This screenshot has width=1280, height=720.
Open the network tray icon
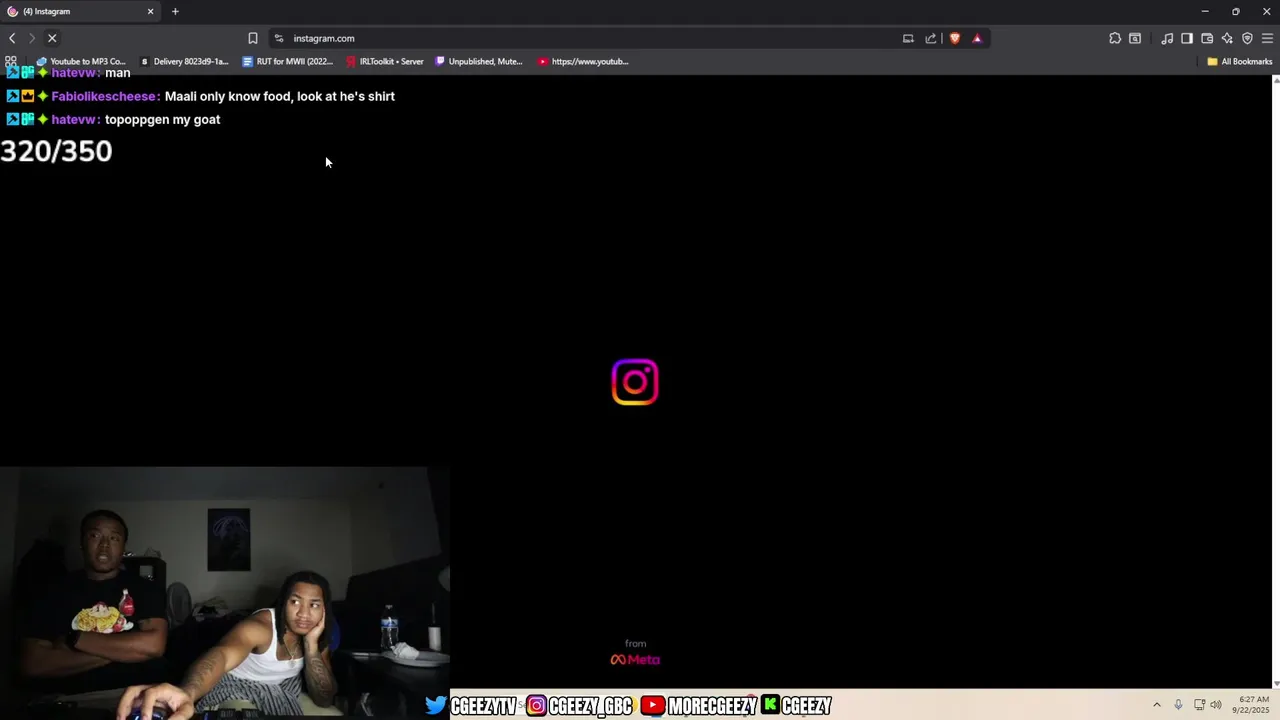tap(1199, 705)
